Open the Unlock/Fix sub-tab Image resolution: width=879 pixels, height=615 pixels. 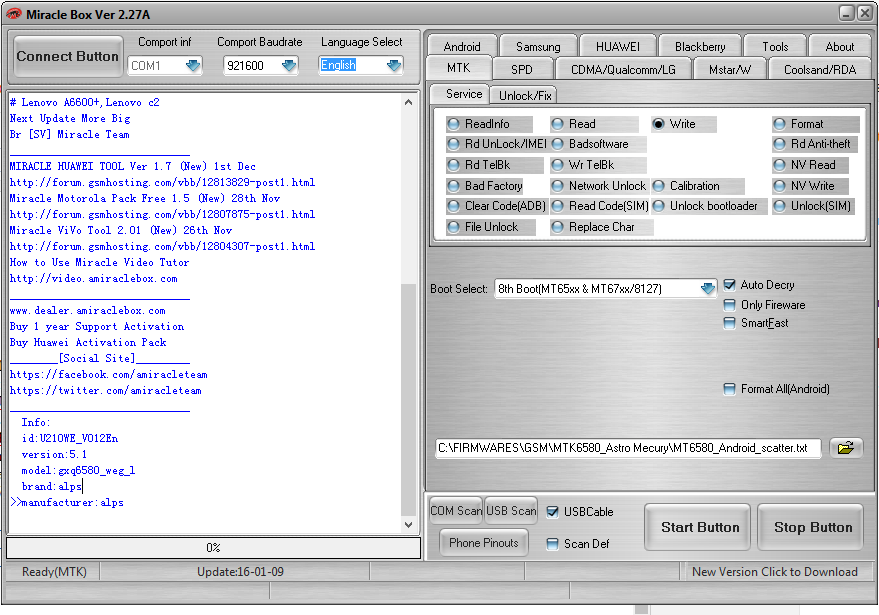tap(525, 95)
